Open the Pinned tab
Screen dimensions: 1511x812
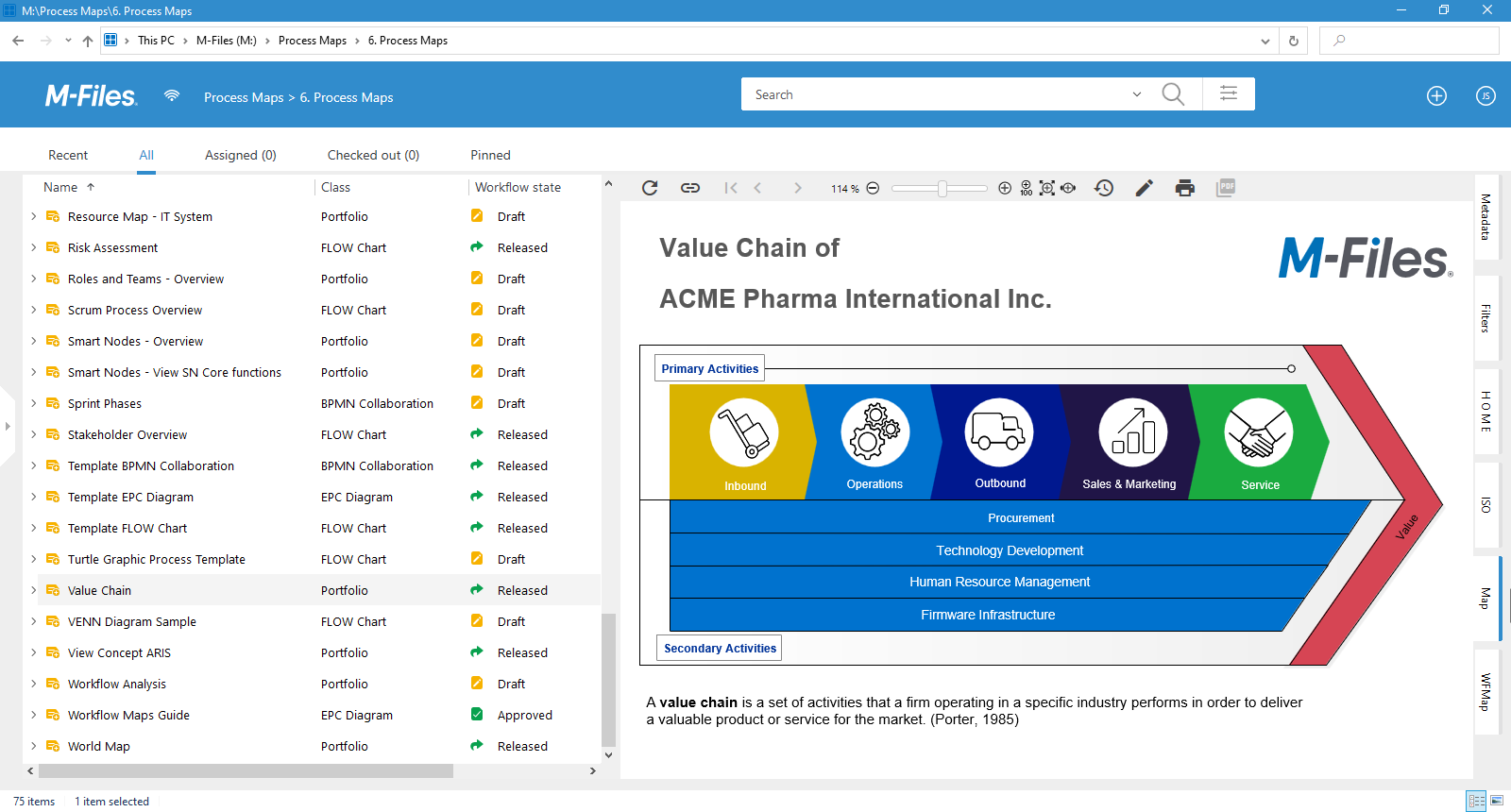(490, 155)
